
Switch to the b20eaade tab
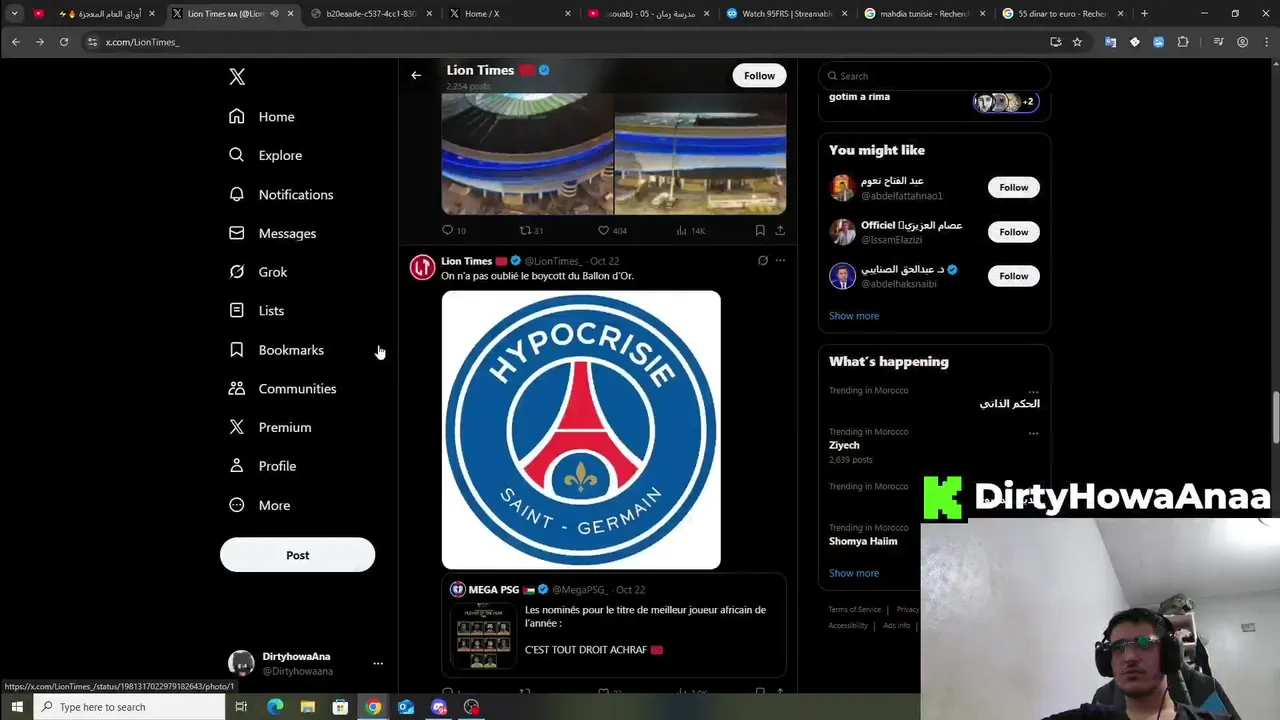tap(371, 14)
